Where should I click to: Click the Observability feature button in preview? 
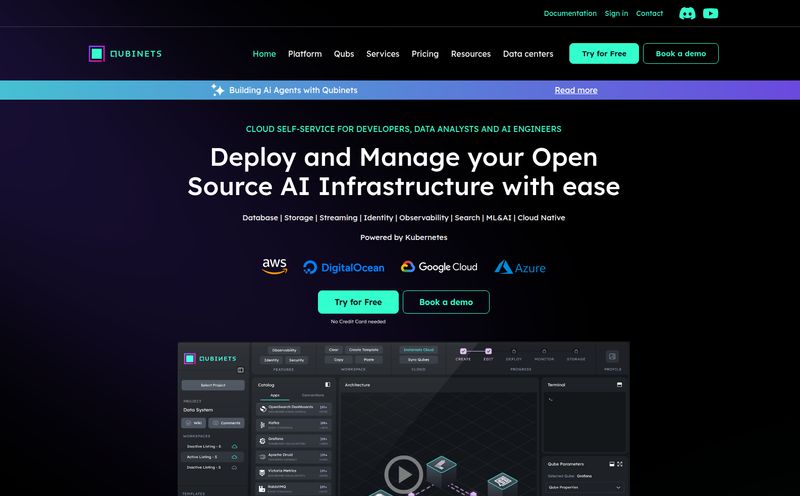click(284, 351)
